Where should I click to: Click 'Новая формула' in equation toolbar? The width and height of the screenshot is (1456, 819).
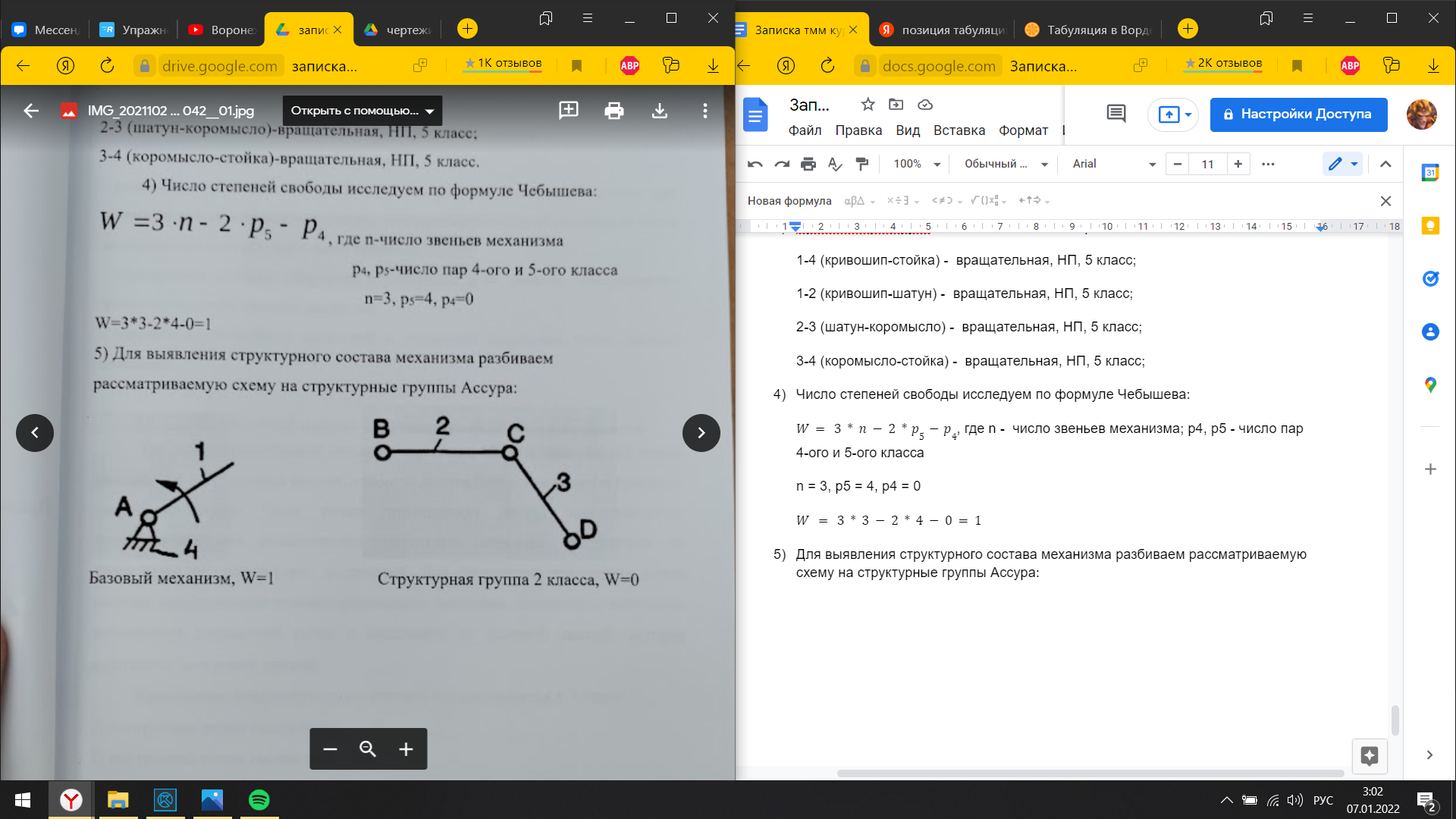(789, 201)
